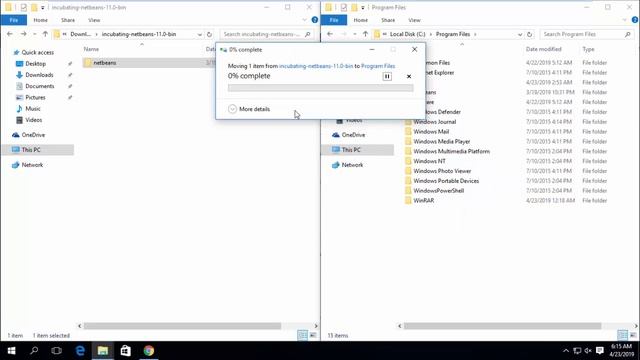Image resolution: width=640 pixels, height=360 pixels.
Task: Select the Windows Multimedia Platform folder
Action: point(451,151)
